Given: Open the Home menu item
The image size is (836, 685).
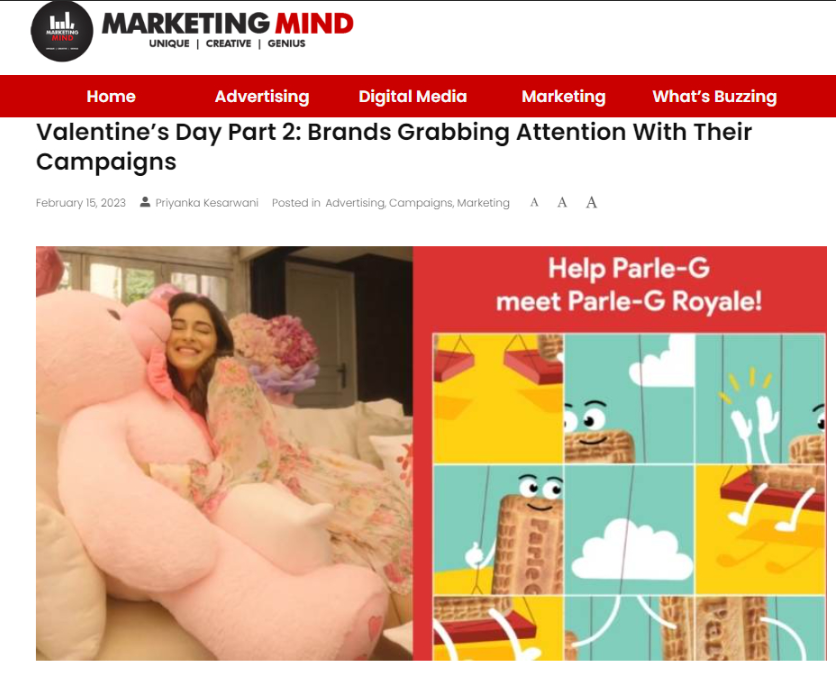Looking at the screenshot, I should pyautogui.click(x=111, y=96).
